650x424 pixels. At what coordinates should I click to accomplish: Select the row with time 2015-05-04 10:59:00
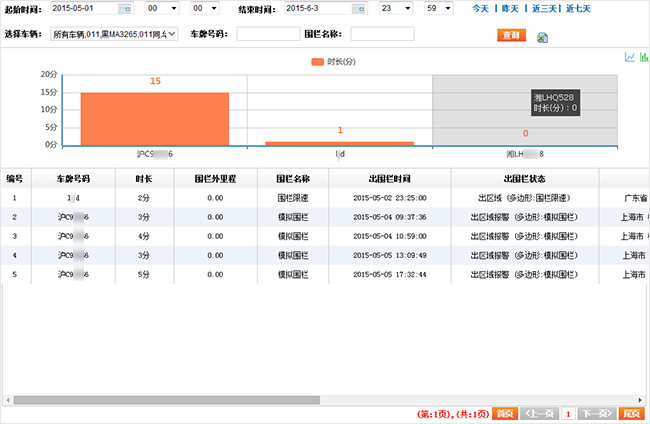325,236
